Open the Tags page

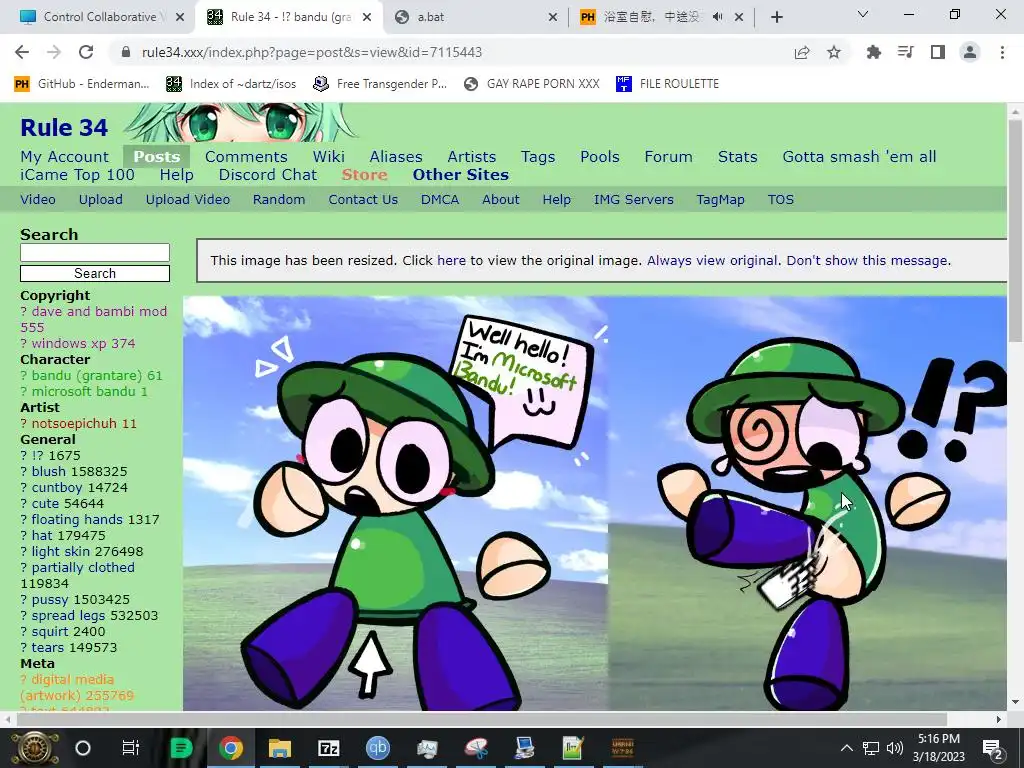538,157
